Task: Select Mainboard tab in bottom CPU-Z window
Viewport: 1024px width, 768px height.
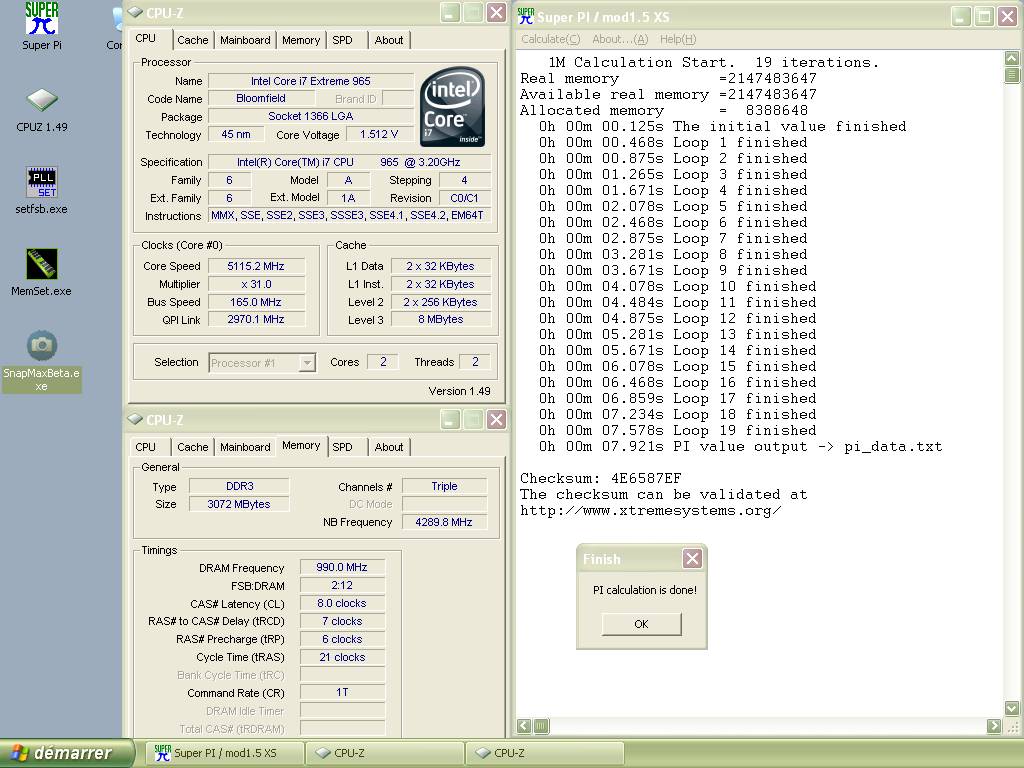Action: [245, 447]
